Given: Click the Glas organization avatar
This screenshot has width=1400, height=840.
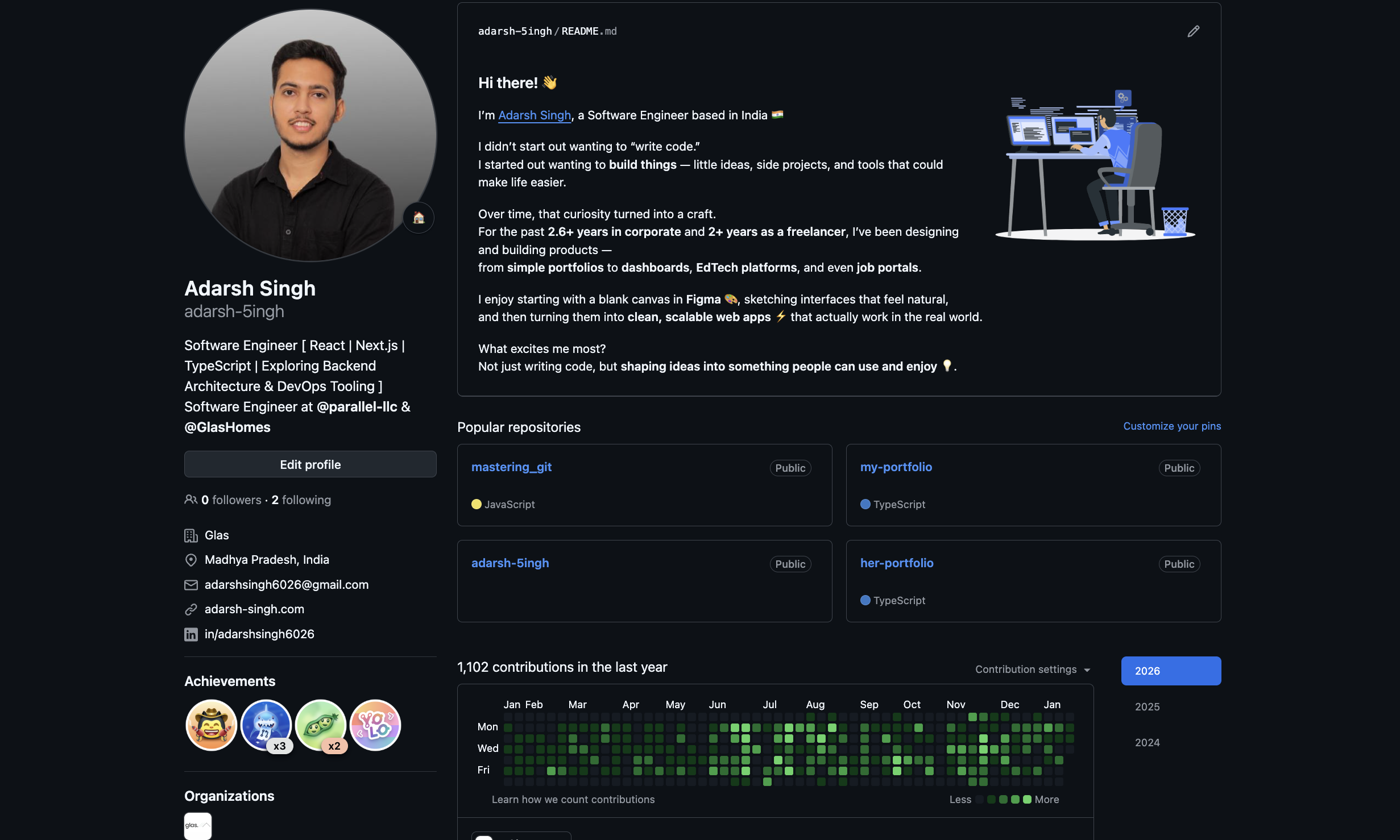Looking at the screenshot, I should point(198,826).
